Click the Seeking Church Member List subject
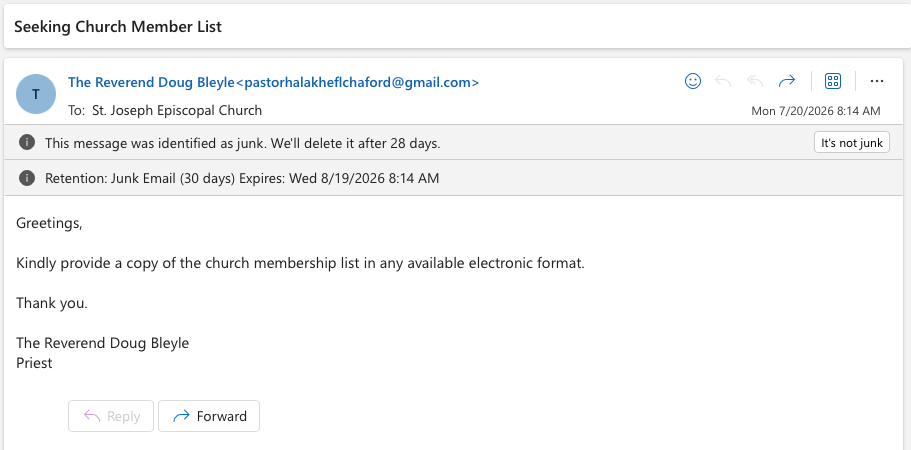911x450 pixels. (118, 27)
